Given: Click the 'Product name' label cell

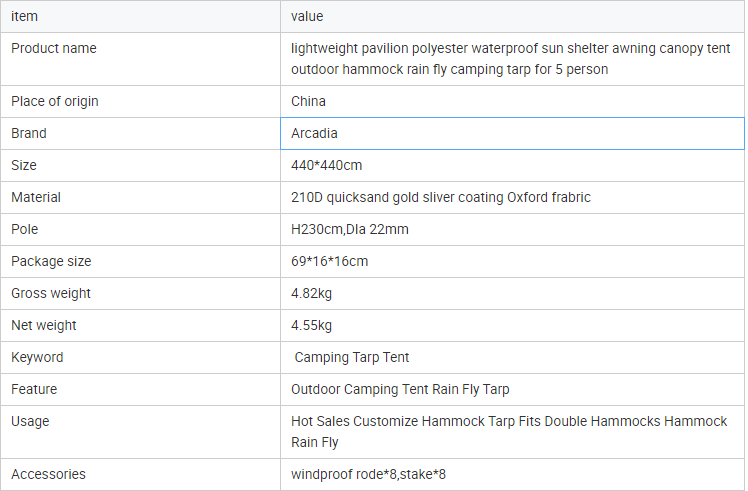Looking at the screenshot, I should click(54, 48).
